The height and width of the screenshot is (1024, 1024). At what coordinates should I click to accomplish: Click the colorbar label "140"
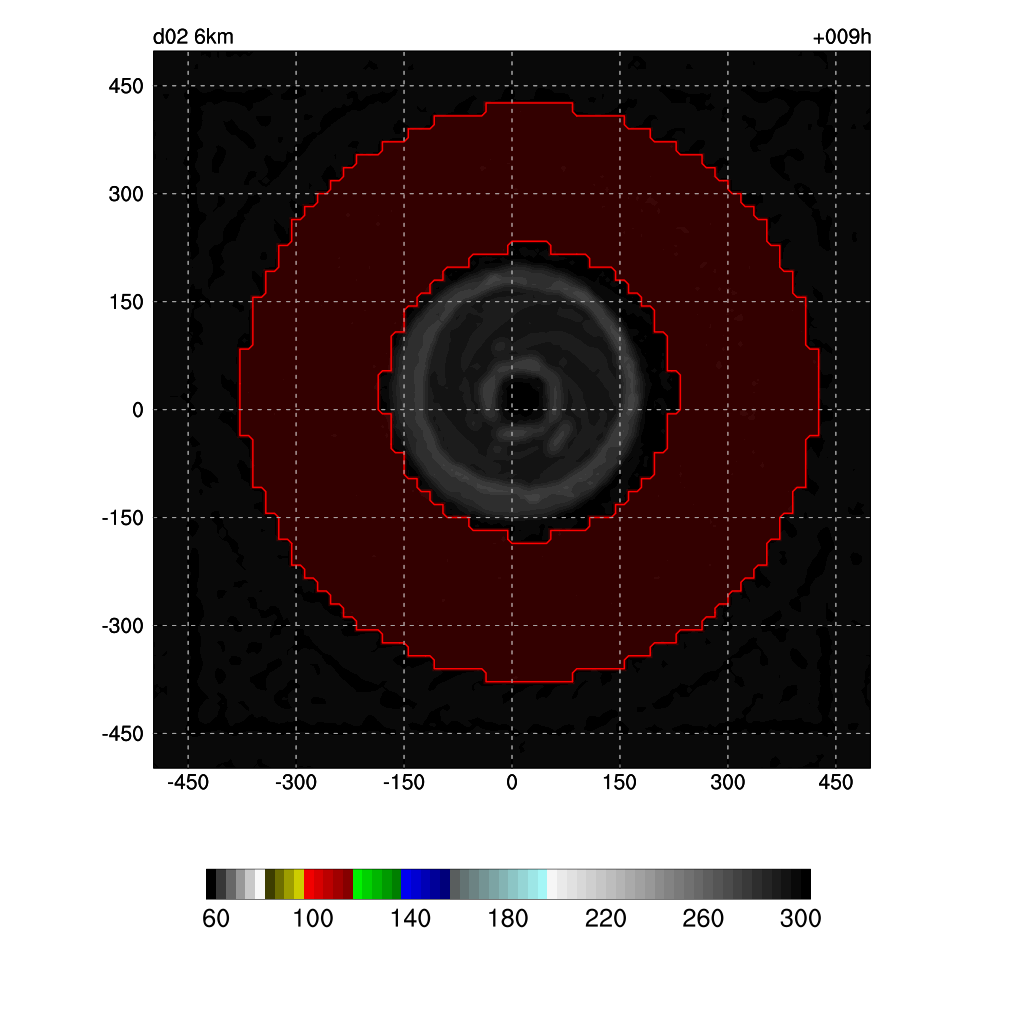point(411,919)
